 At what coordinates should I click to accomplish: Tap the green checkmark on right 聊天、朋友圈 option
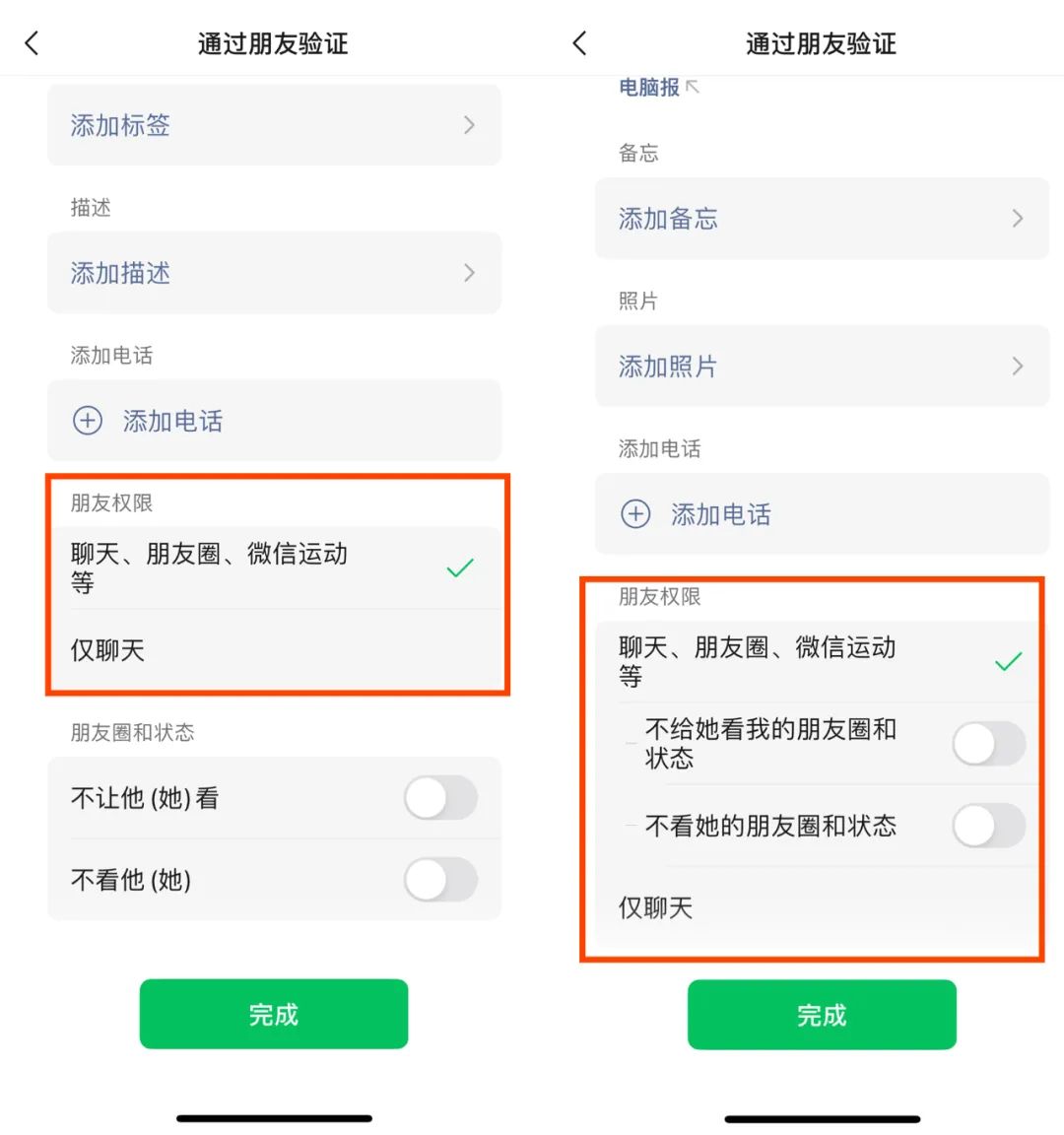click(1008, 661)
